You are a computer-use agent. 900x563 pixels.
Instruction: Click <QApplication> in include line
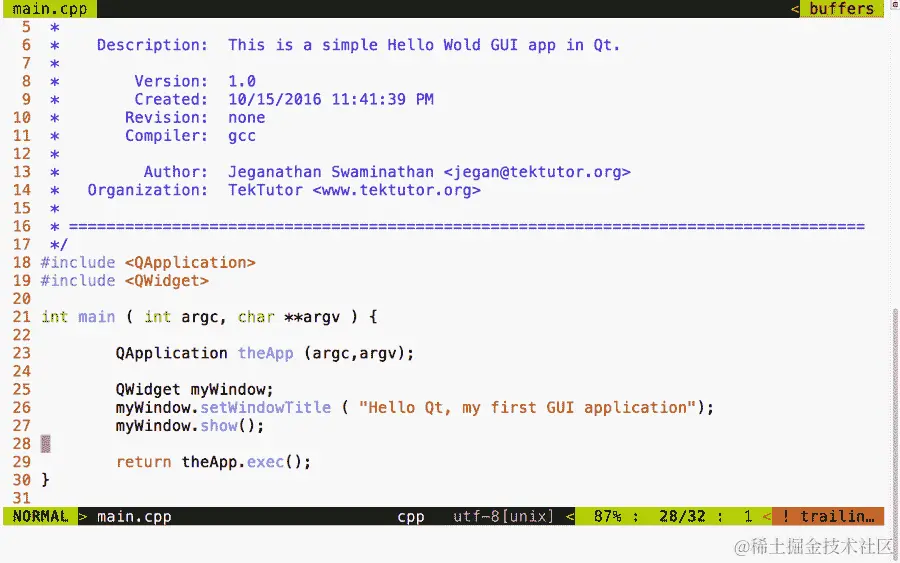click(190, 263)
